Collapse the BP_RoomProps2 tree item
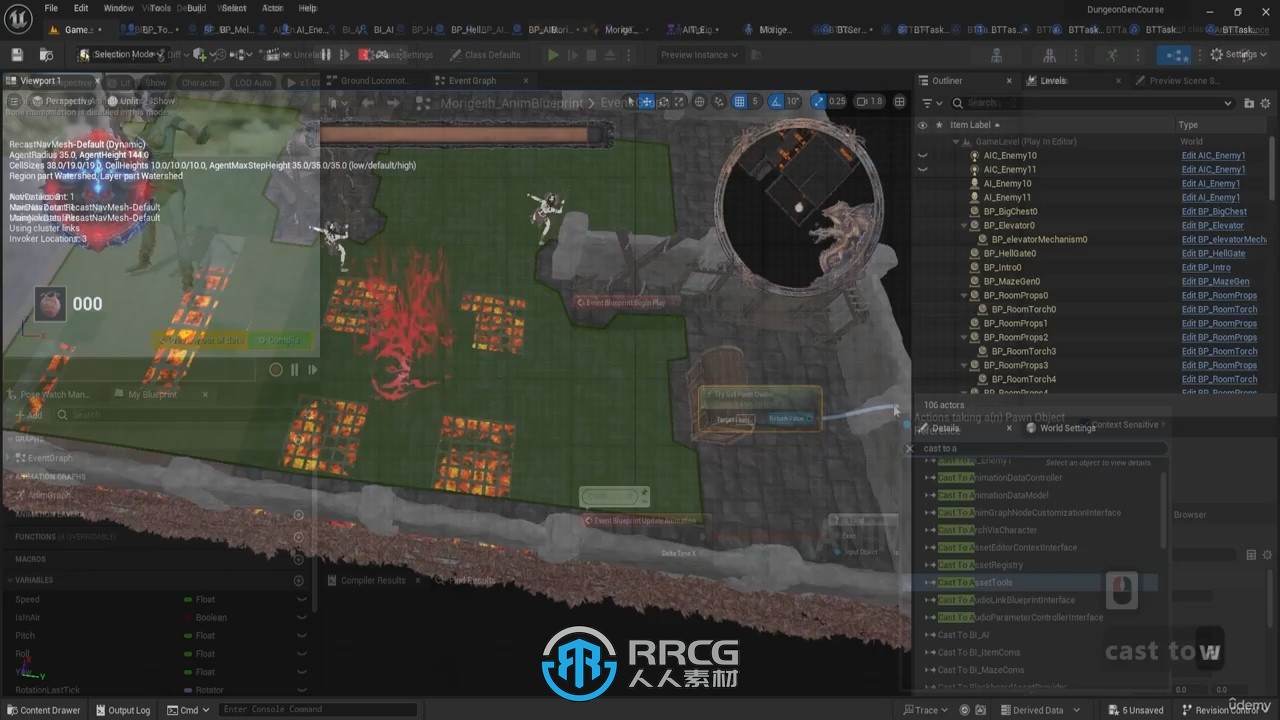 [964, 337]
